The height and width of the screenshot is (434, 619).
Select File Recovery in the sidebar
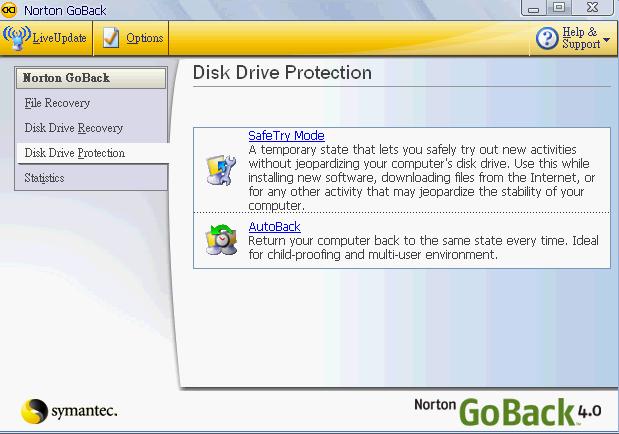click(57, 103)
